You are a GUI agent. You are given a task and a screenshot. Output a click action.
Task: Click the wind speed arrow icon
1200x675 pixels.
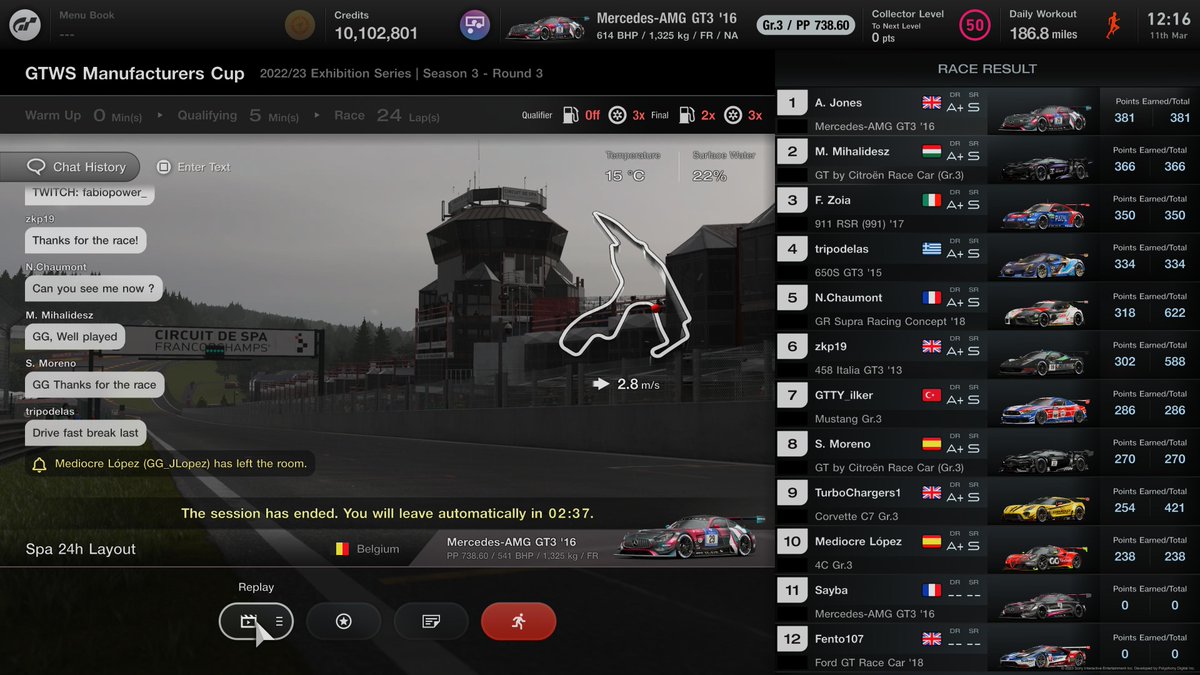coord(600,383)
